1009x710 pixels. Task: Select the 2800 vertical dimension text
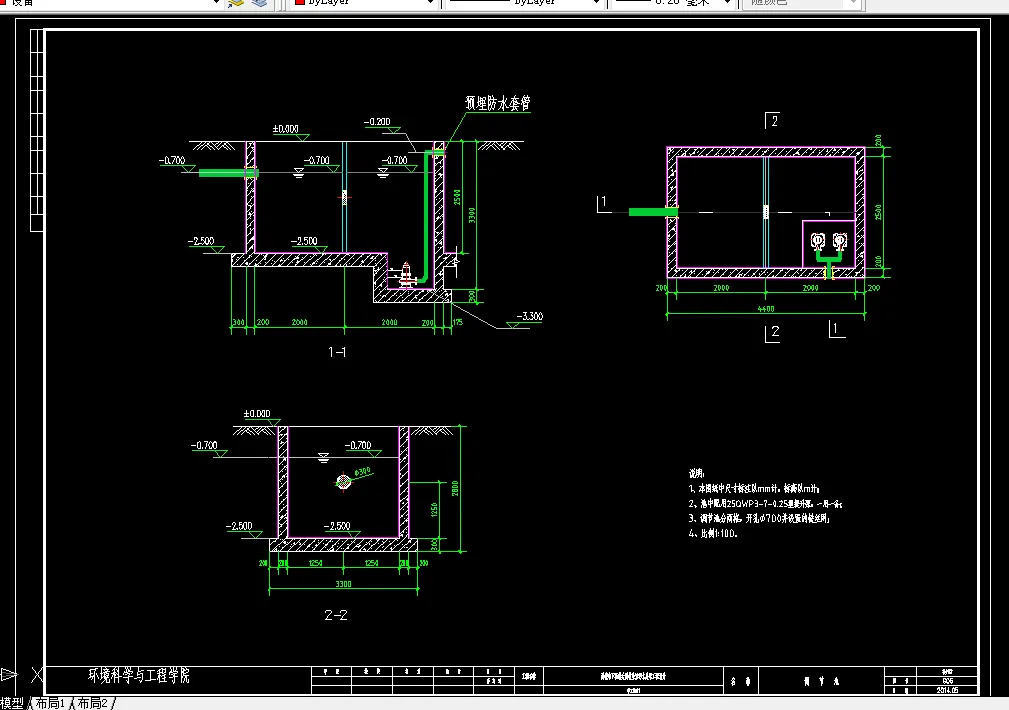455,488
